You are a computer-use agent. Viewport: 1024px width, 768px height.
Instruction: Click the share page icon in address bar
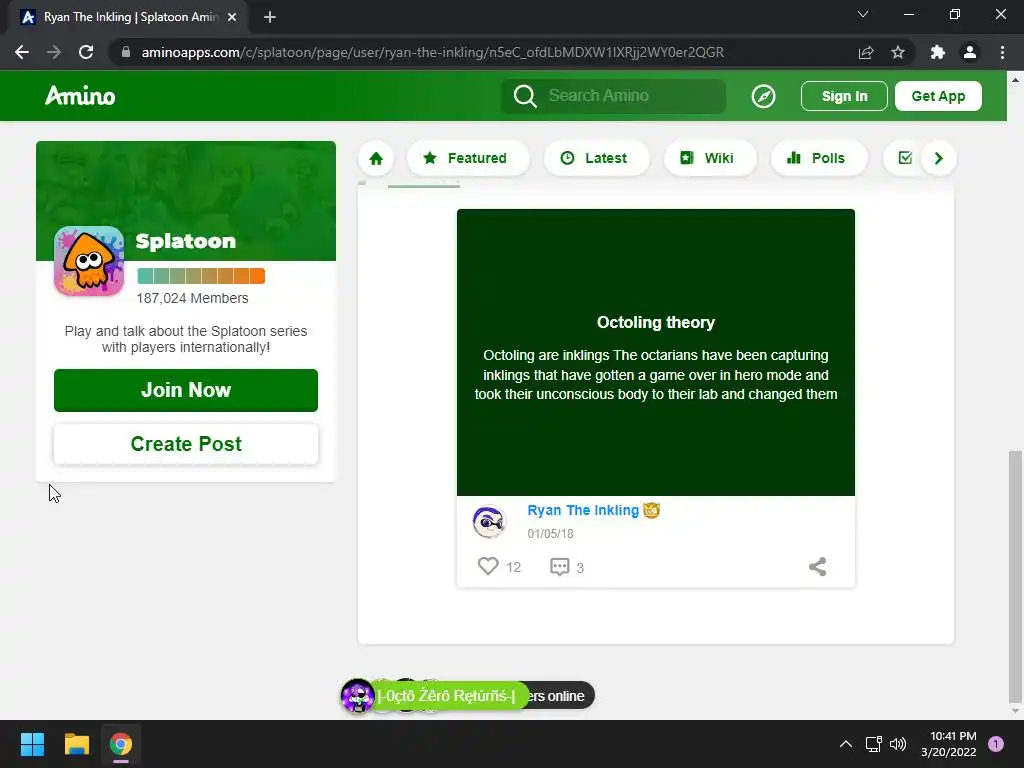coord(866,52)
